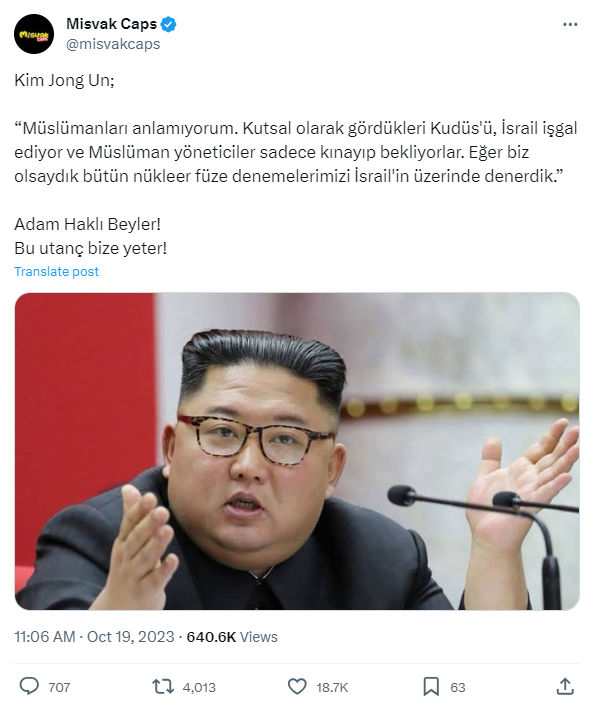Open the reply speech bubble icon
Image resolution: width=596 pixels, height=706 pixels.
click(x=29, y=687)
